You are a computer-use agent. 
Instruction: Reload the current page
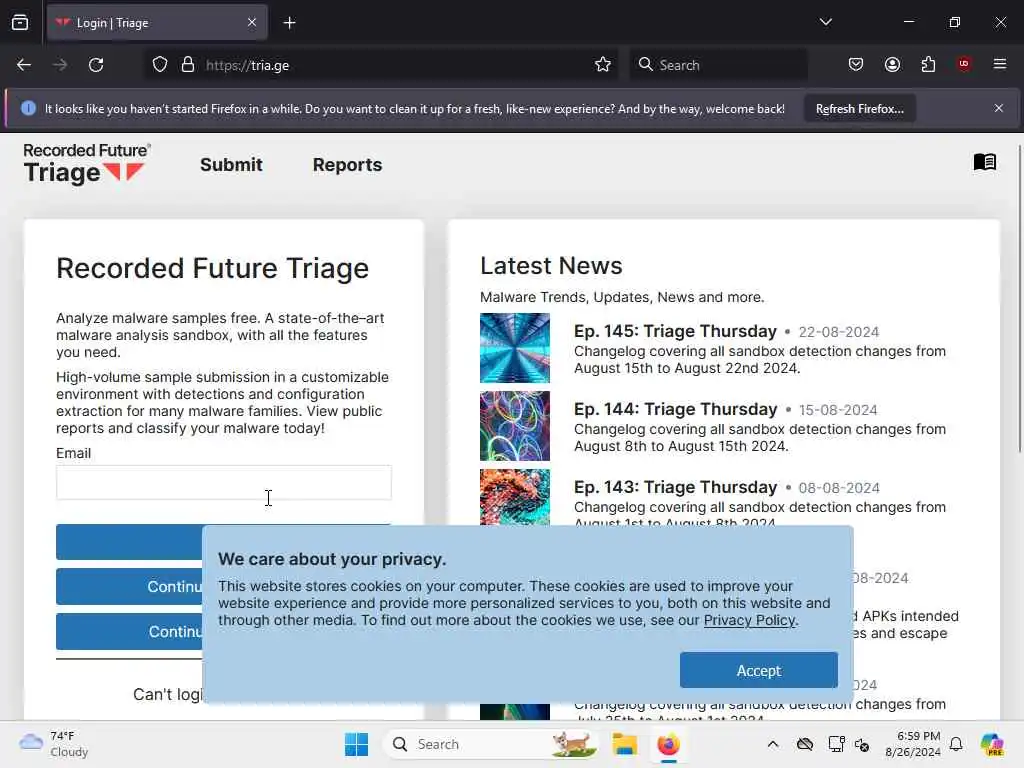tap(96, 65)
